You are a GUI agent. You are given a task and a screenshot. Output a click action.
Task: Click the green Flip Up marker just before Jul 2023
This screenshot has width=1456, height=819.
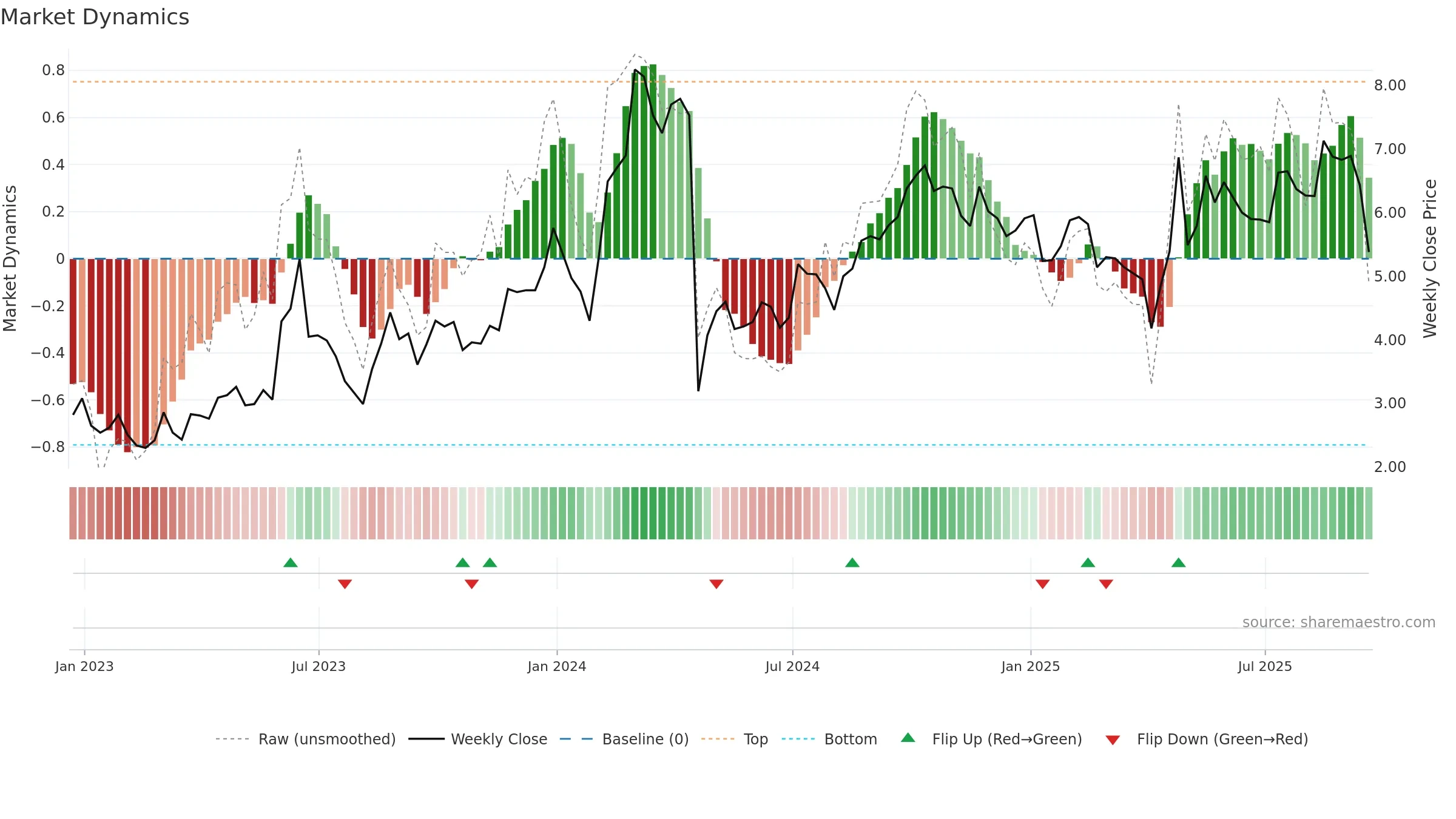(x=291, y=562)
